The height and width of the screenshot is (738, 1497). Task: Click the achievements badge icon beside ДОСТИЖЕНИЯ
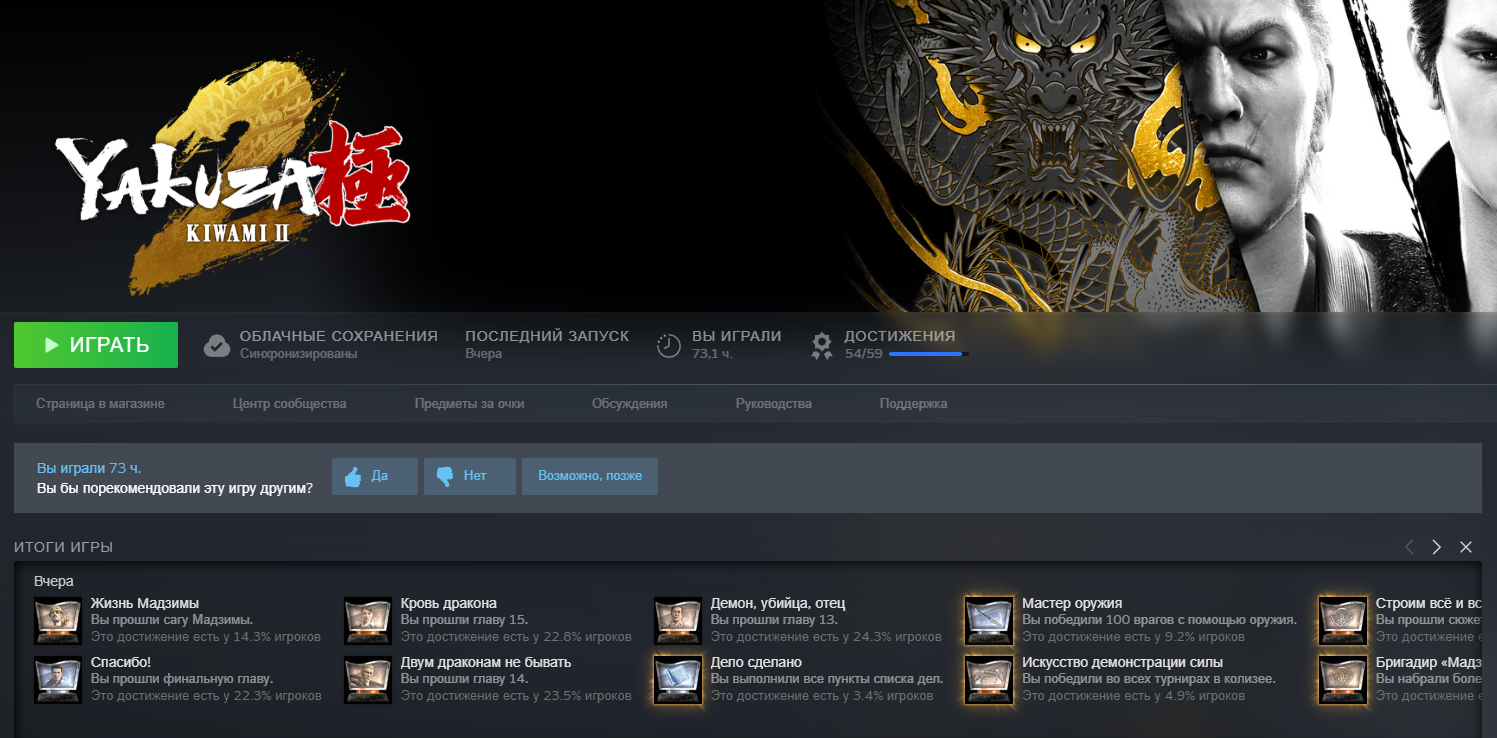822,346
